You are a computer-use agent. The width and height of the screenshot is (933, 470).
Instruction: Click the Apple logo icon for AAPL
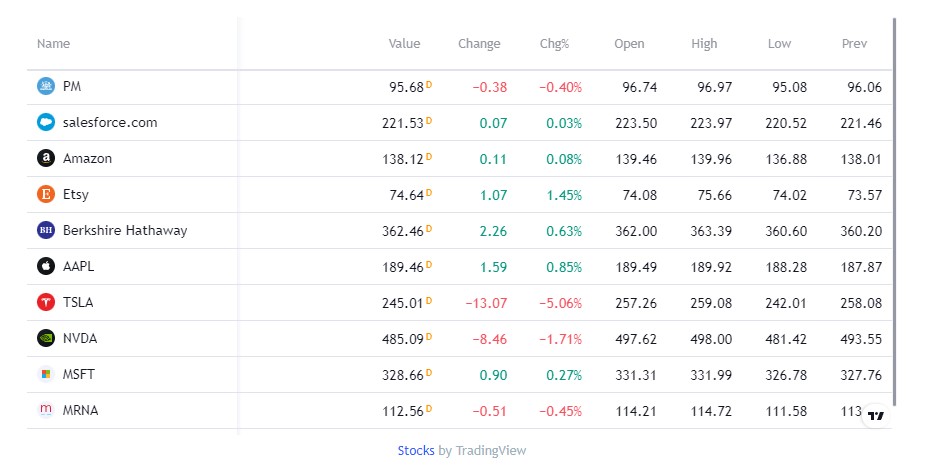tap(46, 266)
